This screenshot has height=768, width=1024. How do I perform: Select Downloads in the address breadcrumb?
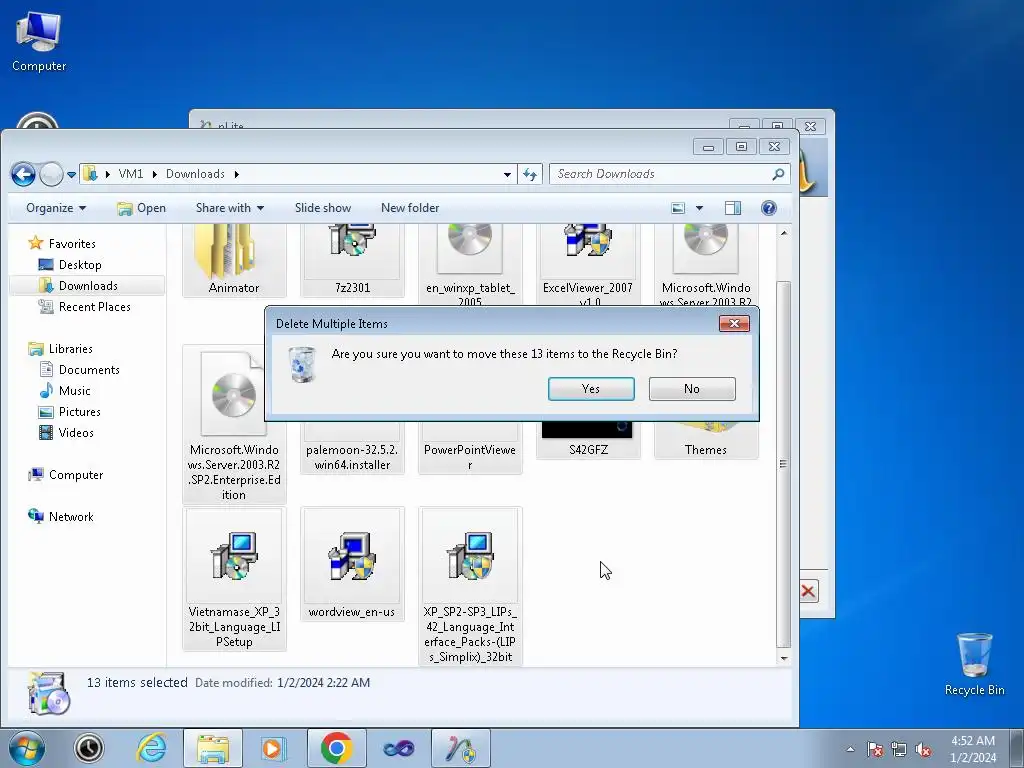(x=195, y=174)
